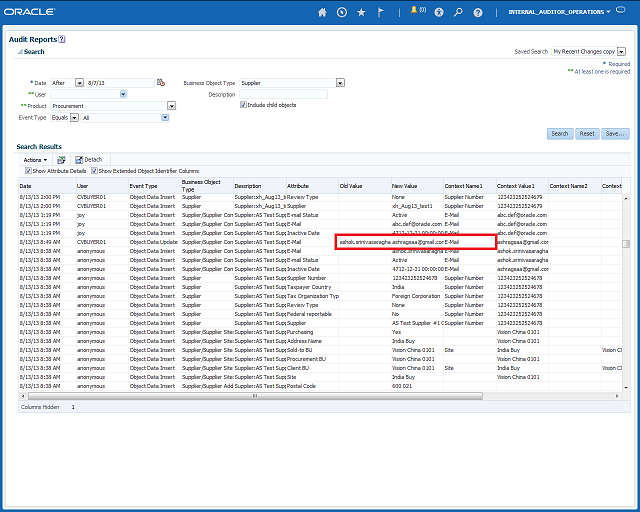640x512 pixels.
Task: Click the Detach button label
Action: (x=93, y=160)
